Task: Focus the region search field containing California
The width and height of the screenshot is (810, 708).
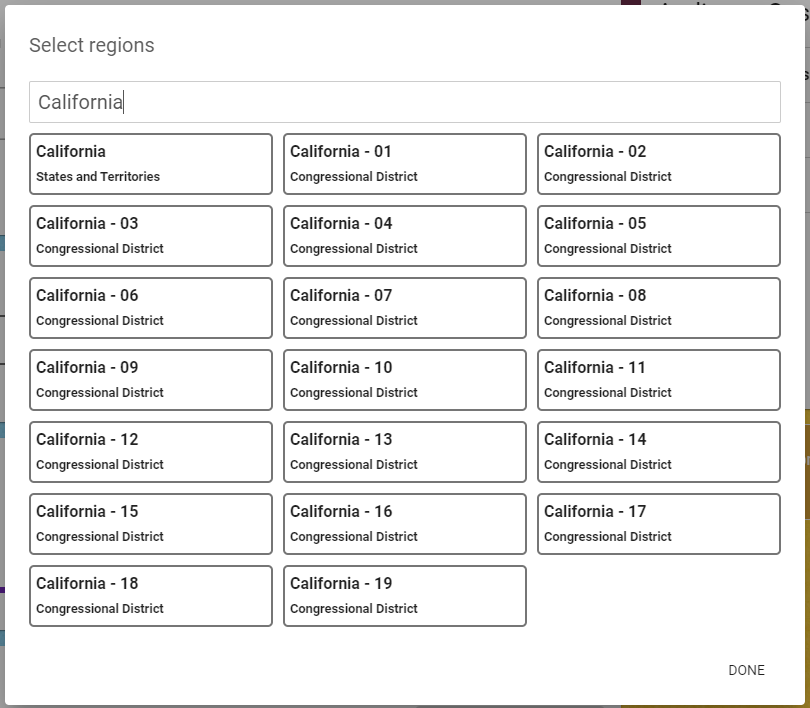Action: [x=405, y=102]
